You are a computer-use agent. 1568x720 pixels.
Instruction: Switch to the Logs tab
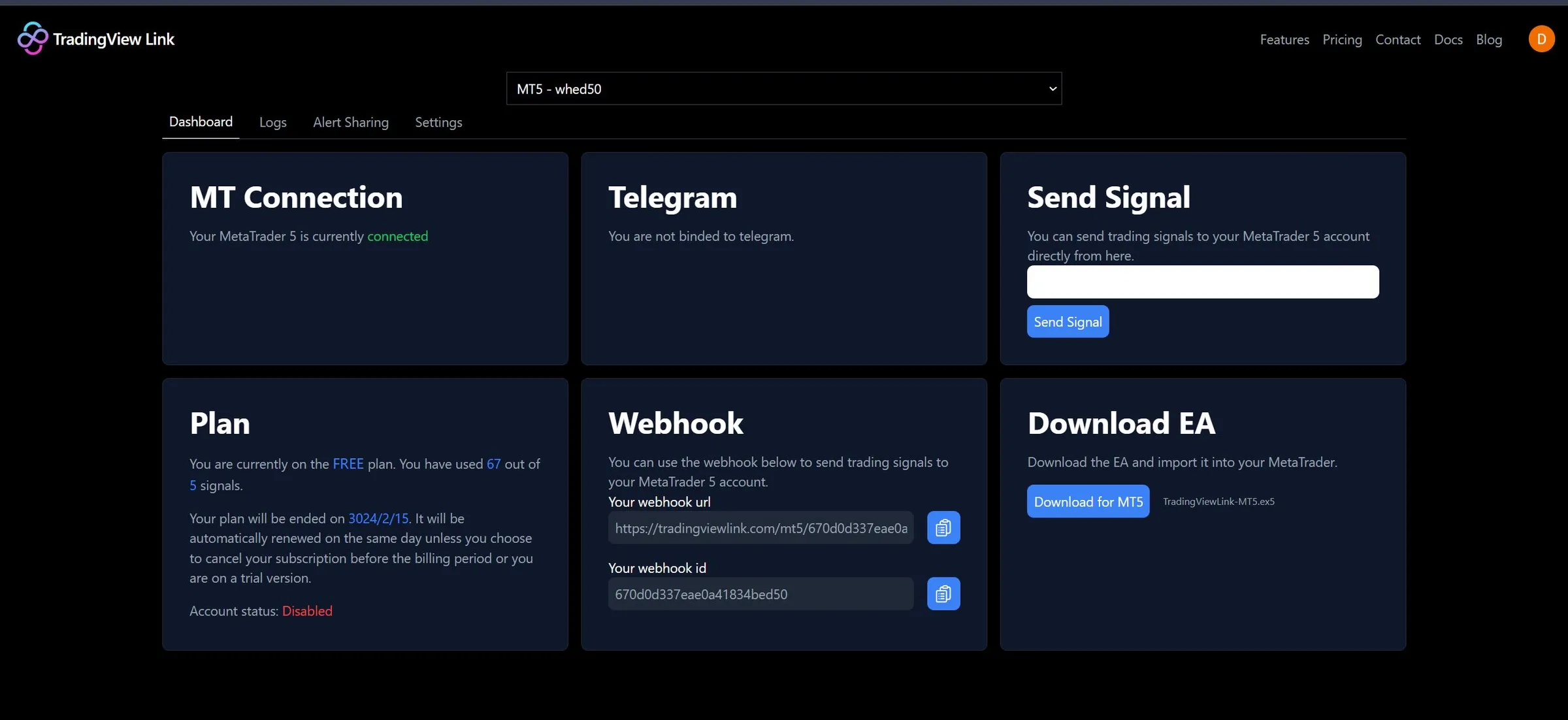coord(272,122)
